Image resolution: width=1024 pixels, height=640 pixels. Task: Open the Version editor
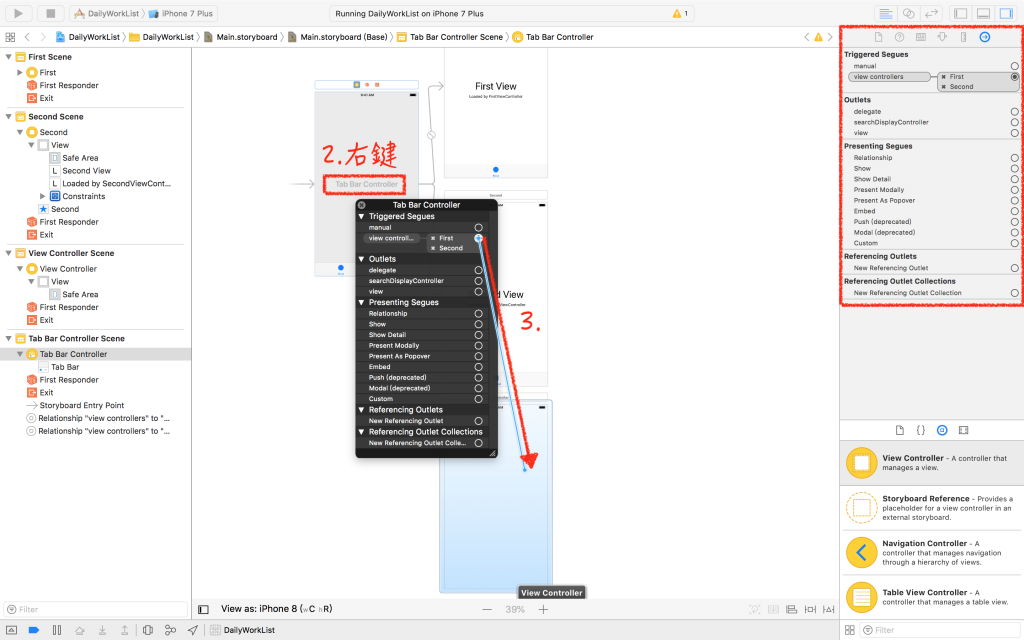pos(931,13)
